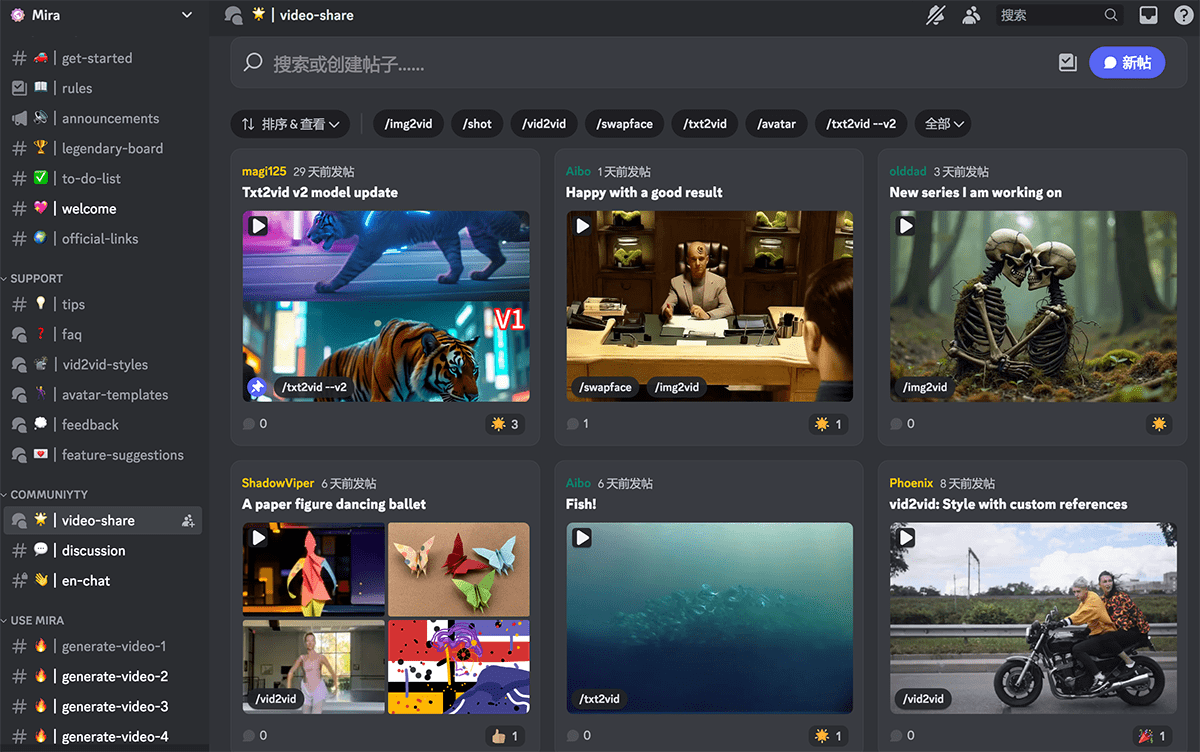The height and width of the screenshot is (752, 1200).
Task: Open the announcements channel
Action: point(110,118)
